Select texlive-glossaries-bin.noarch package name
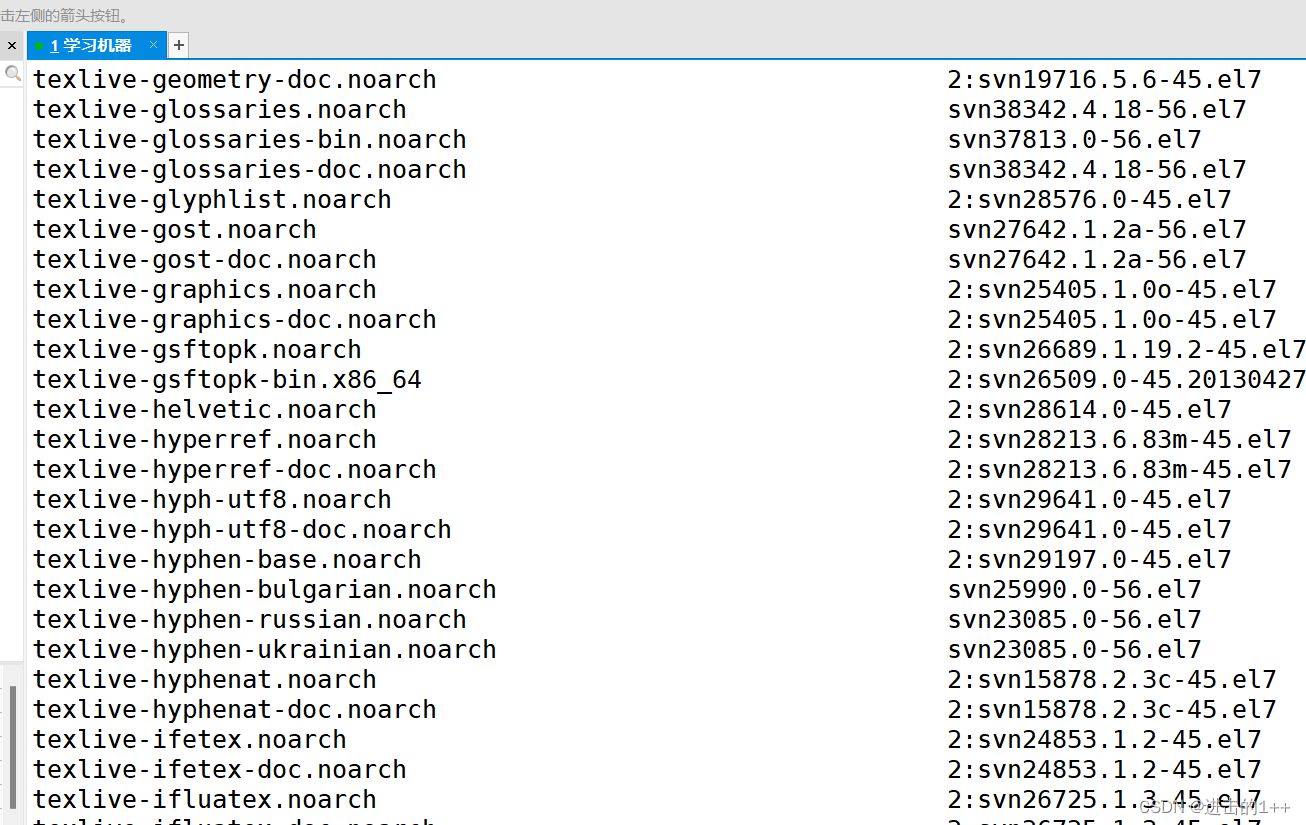The image size is (1306, 825). [250, 140]
